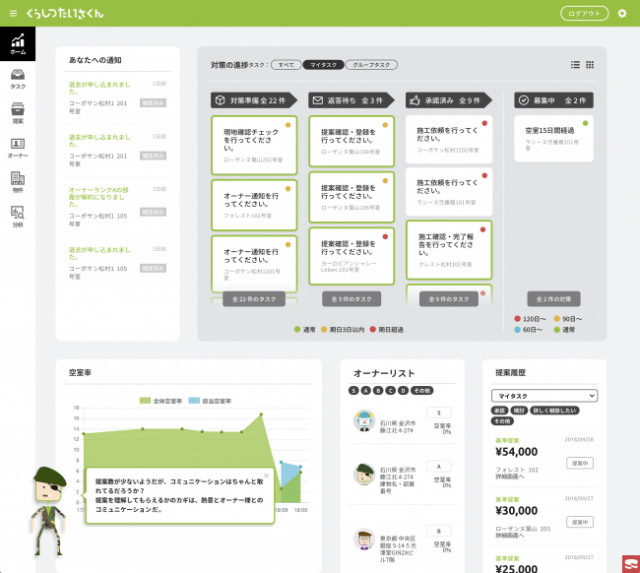Click 提案中 button on the ¥54,000 proposal
The image size is (640, 573).
(x=578, y=463)
